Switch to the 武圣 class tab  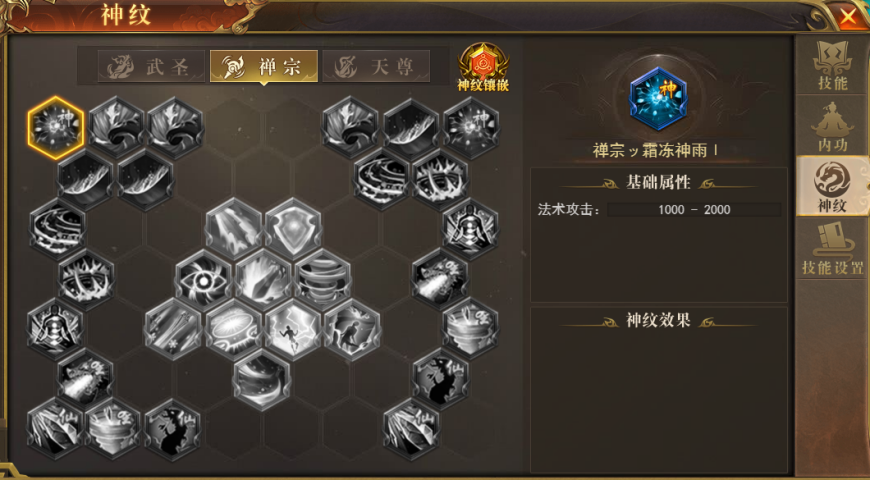point(151,67)
